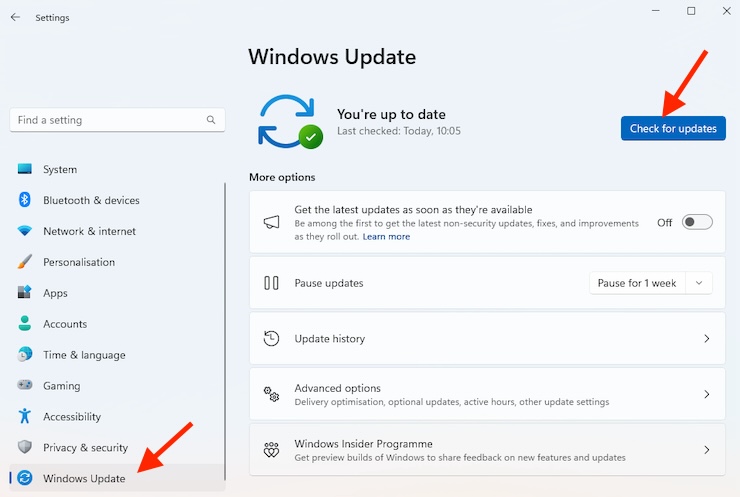Click the Accounts person icon
The image size is (740, 497).
(x=25, y=323)
